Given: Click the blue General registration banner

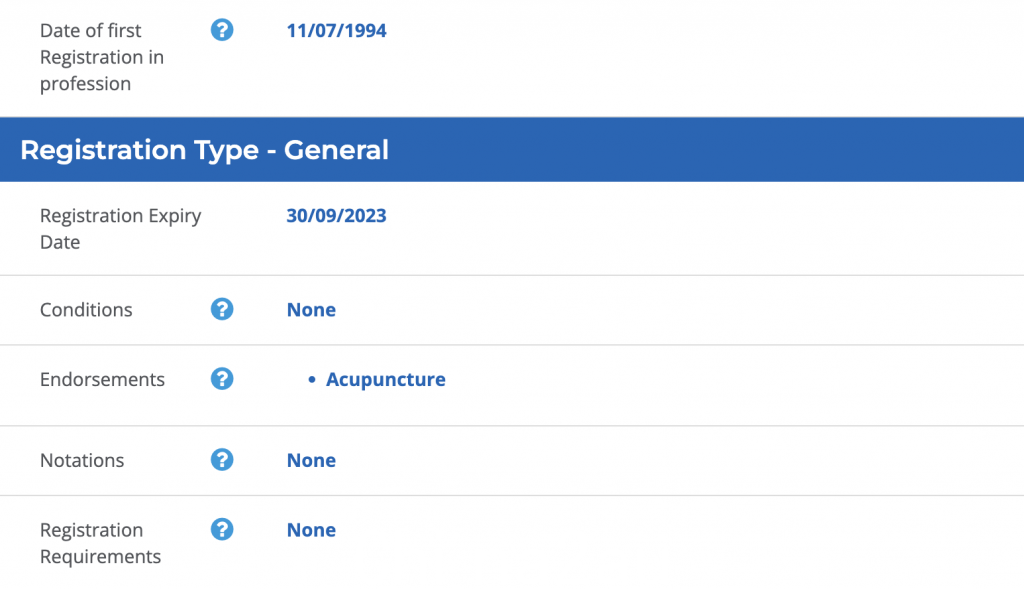Looking at the screenshot, I should 512,150.
